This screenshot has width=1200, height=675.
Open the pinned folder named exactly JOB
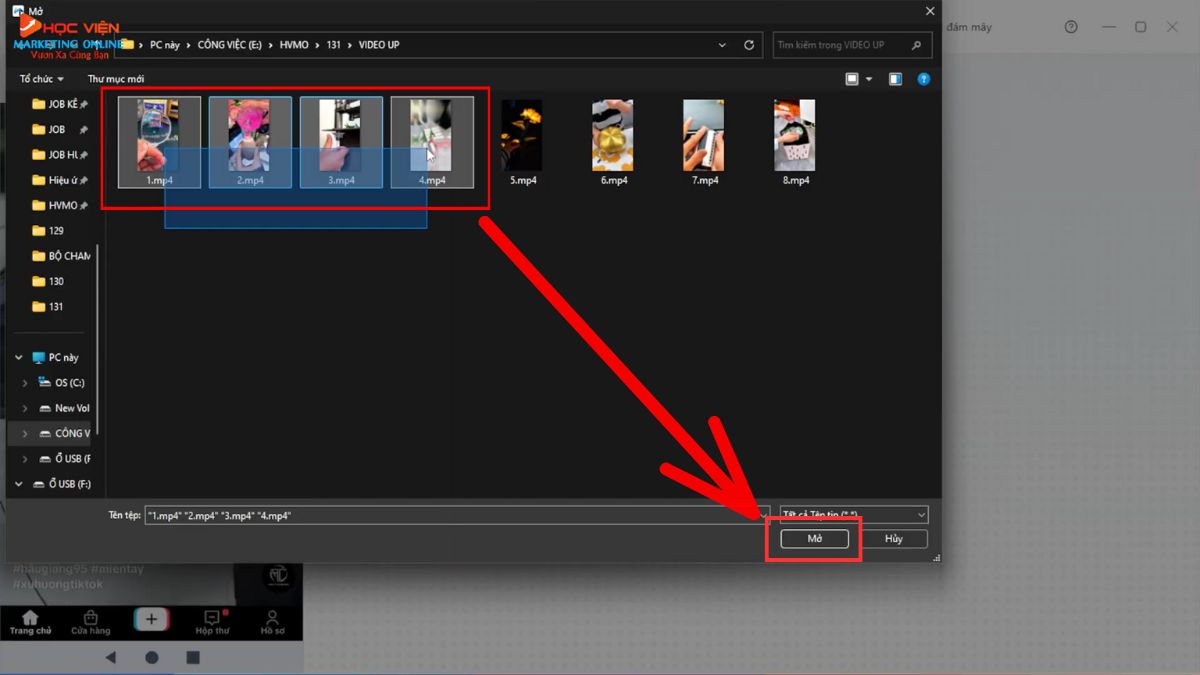tap(58, 129)
